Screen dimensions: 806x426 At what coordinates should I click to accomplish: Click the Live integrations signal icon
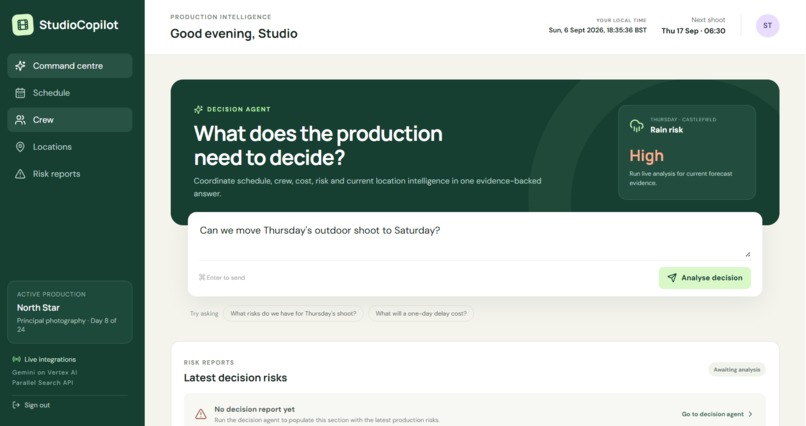tap(16, 359)
